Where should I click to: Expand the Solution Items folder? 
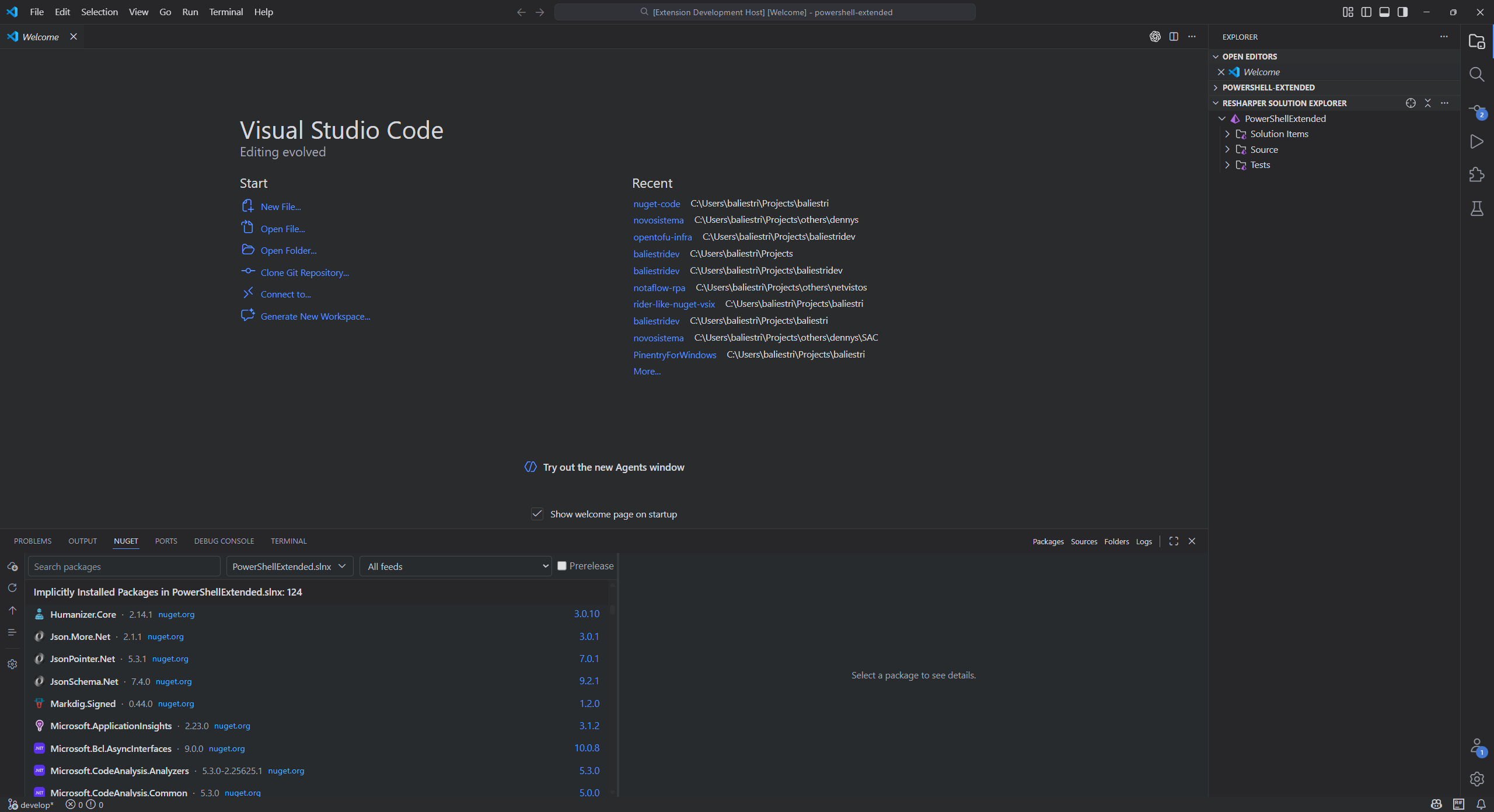1227,134
